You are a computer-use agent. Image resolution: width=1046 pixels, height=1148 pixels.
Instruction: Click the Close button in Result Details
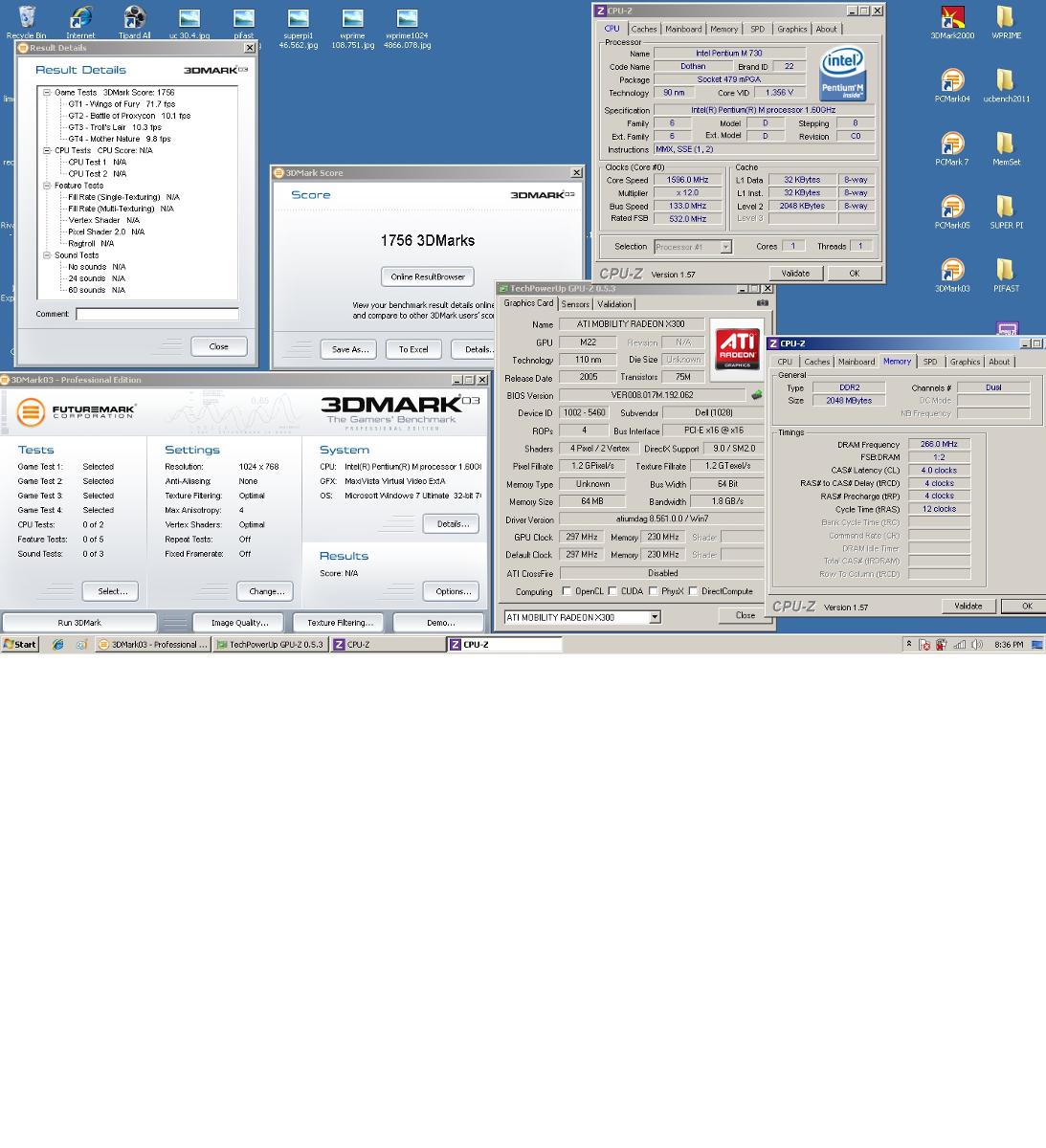(x=218, y=346)
